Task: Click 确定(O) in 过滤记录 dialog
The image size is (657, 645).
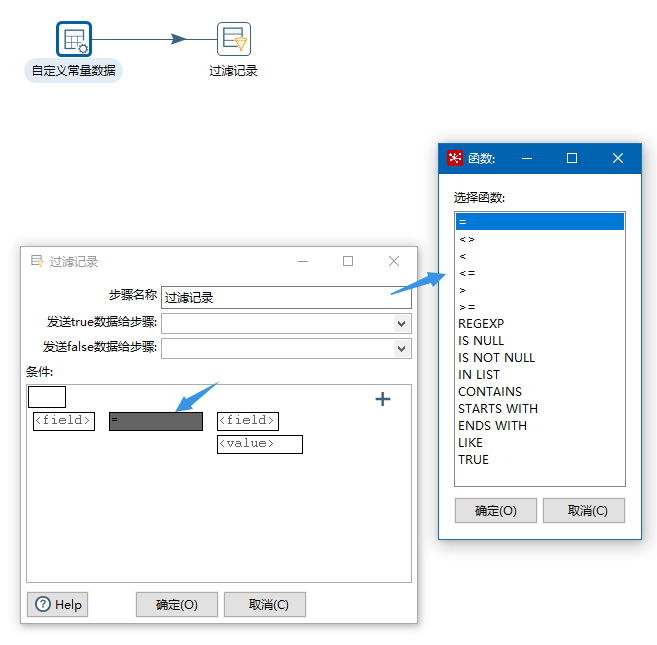Action: tap(177, 604)
